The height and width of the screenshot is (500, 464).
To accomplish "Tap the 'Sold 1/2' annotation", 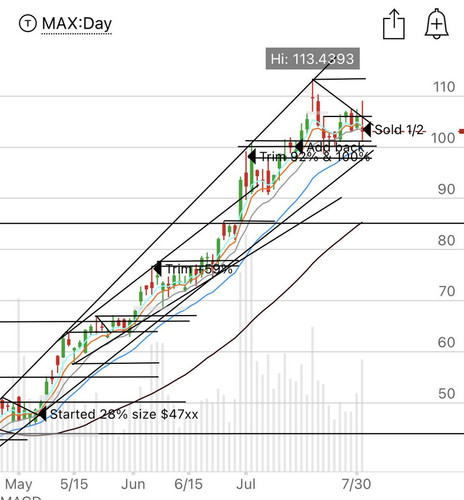I will [399, 129].
